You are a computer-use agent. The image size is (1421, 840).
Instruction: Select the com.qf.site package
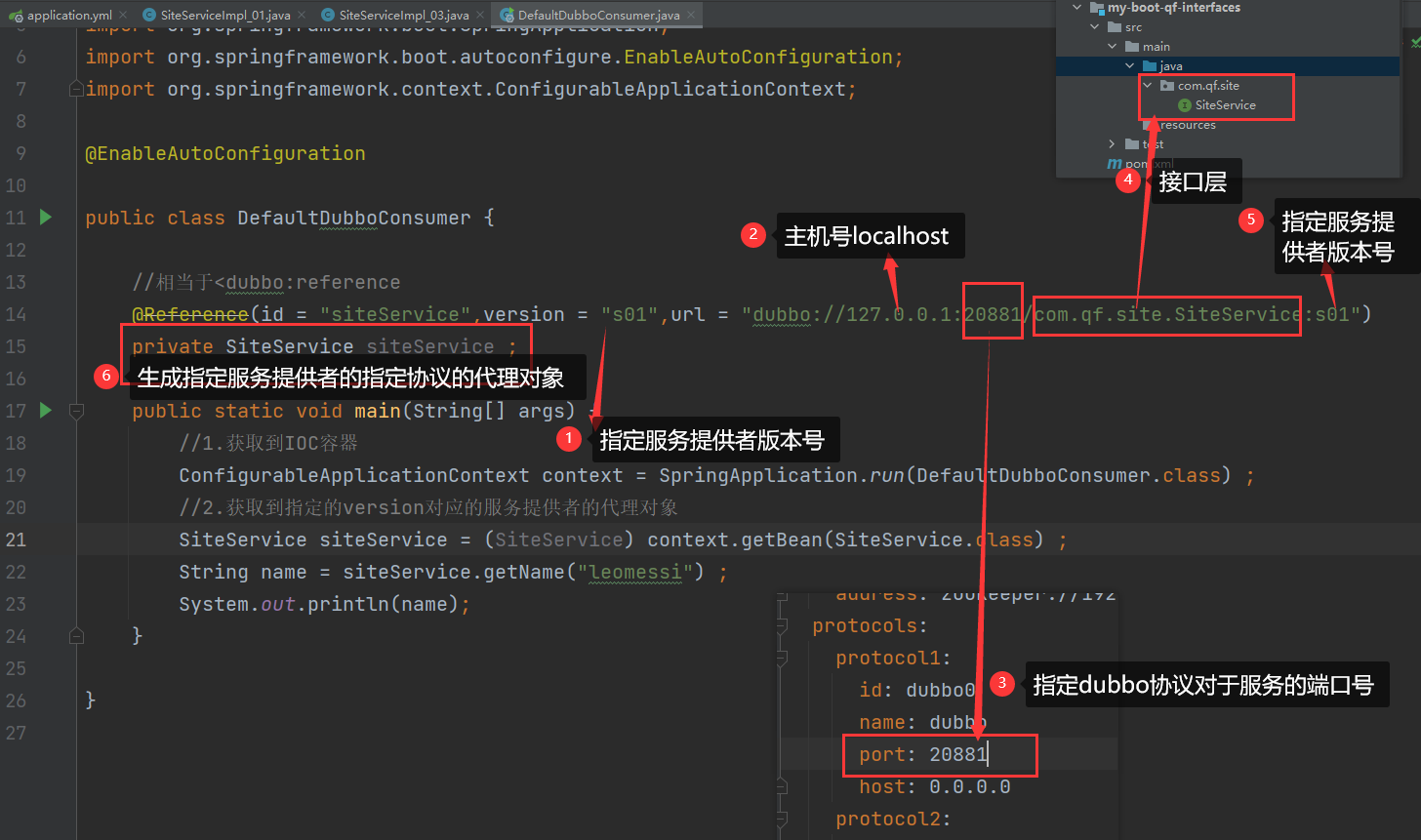tap(1208, 86)
